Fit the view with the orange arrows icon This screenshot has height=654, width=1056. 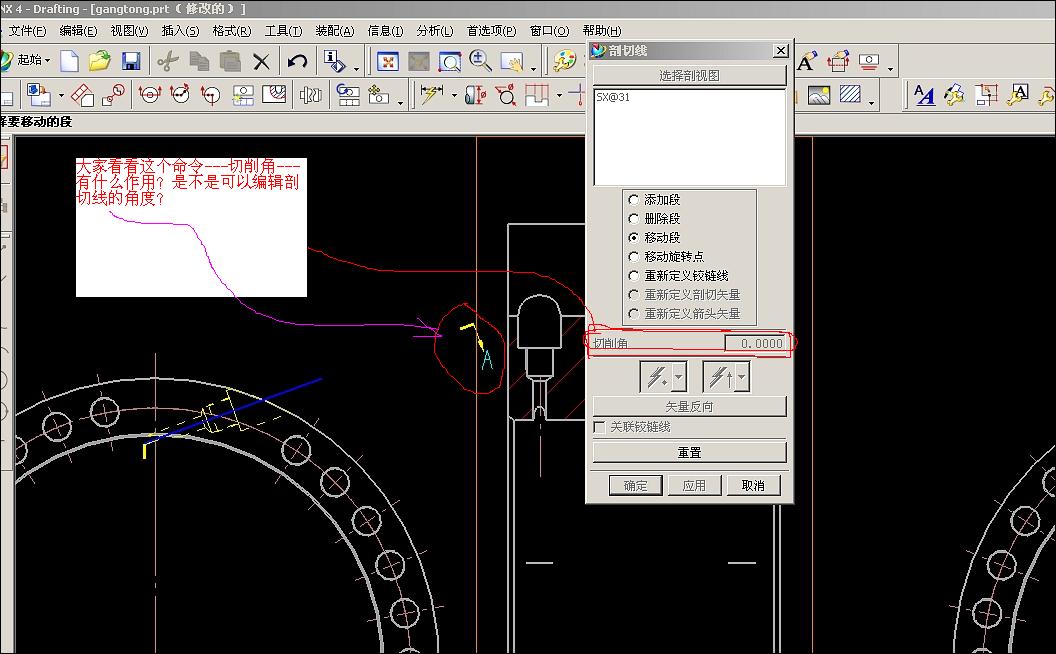click(387, 62)
